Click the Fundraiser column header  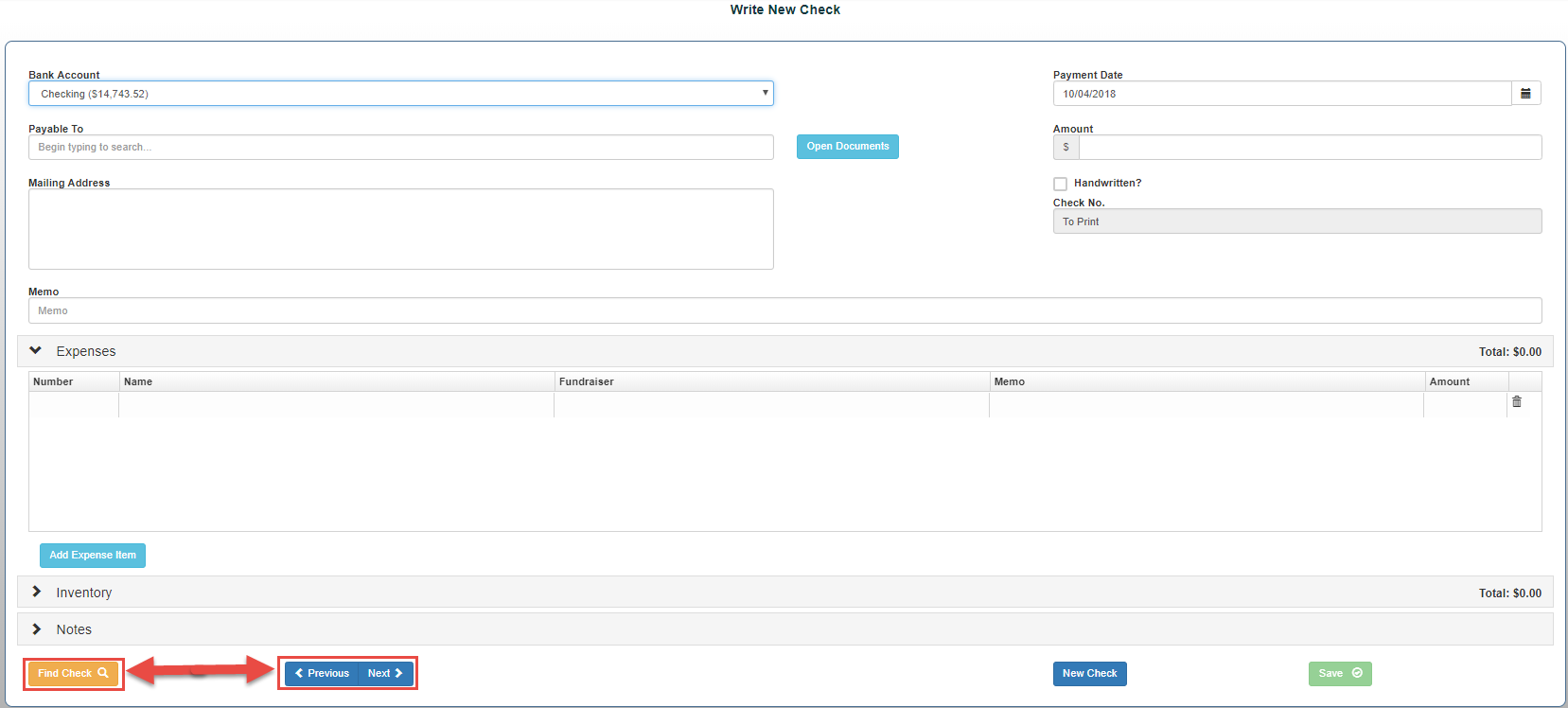(772, 381)
